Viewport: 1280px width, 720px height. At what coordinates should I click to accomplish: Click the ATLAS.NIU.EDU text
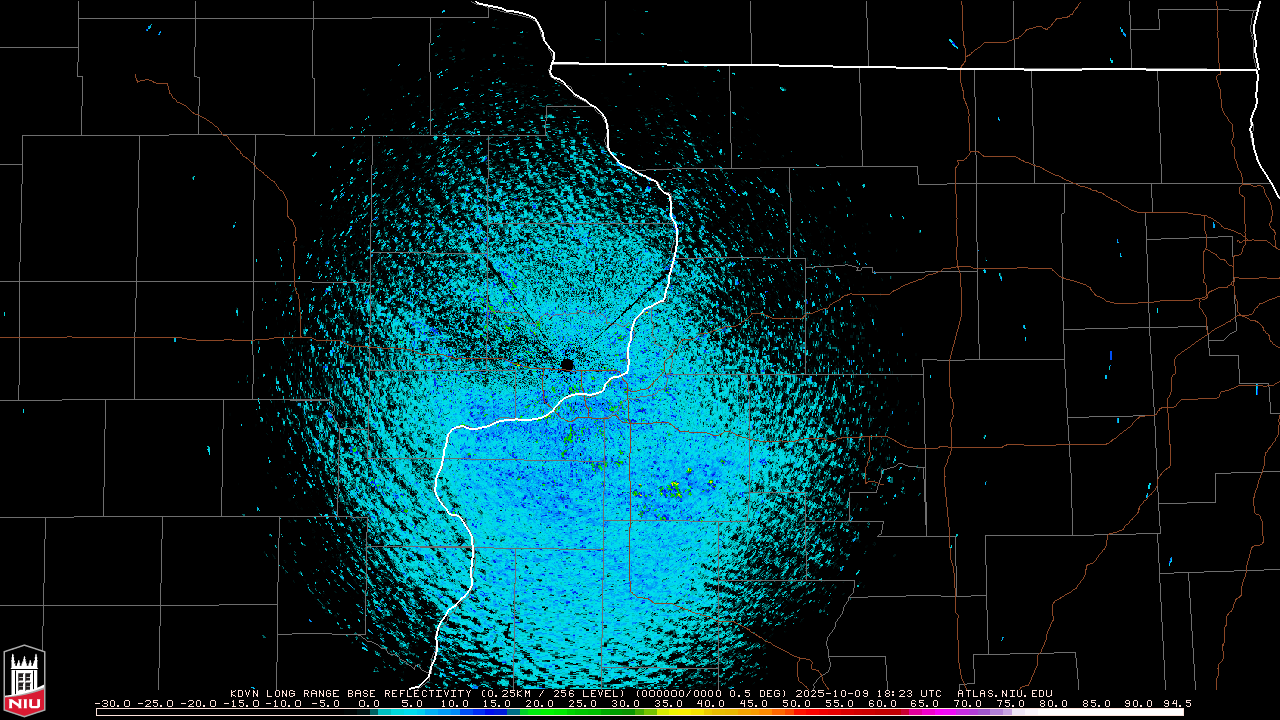pyautogui.click(x=1004, y=693)
